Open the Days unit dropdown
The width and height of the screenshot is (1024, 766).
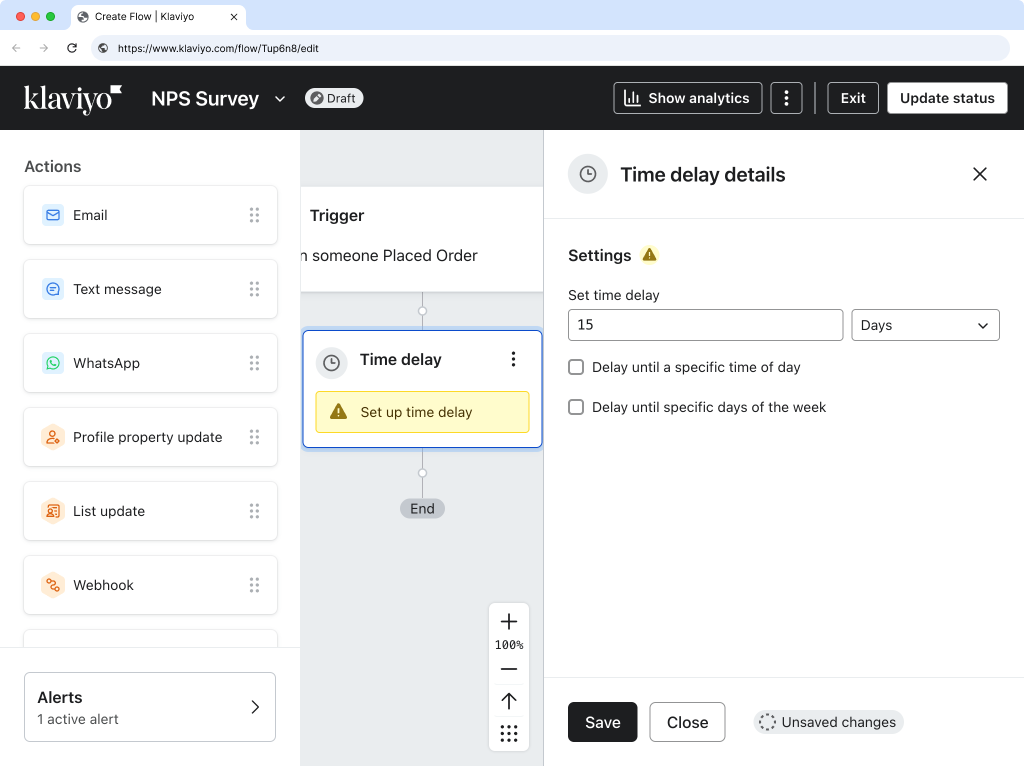[x=924, y=325]
